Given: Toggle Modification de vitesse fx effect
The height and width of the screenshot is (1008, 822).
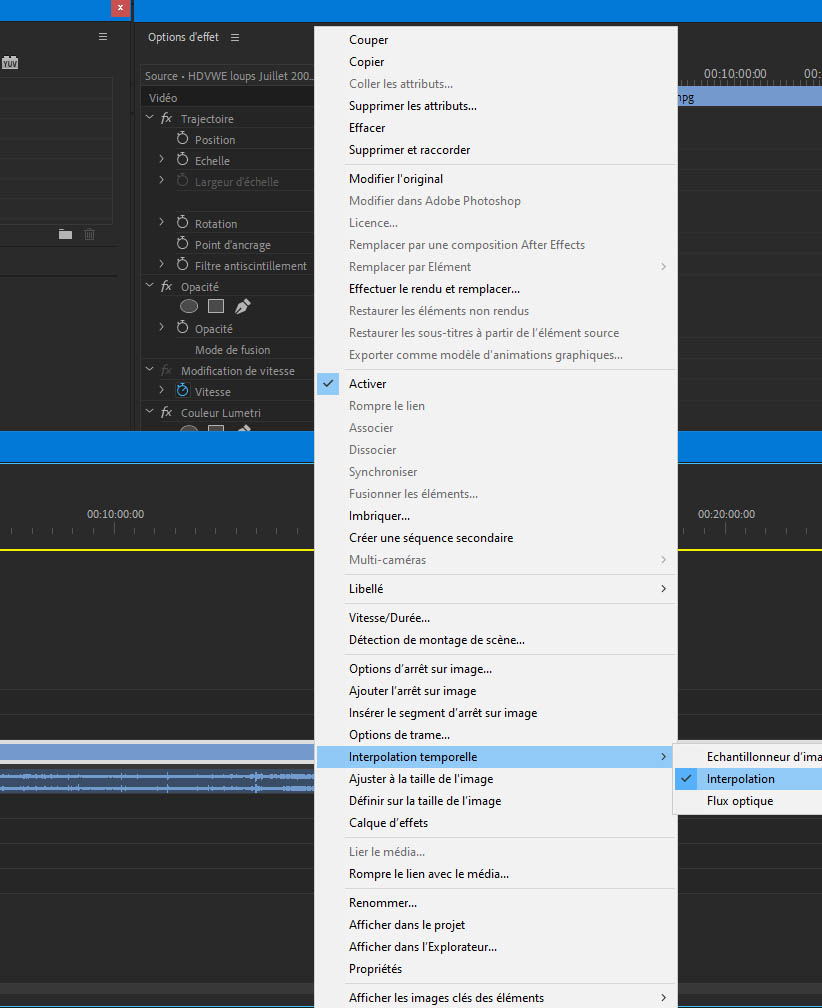Looking at the screenshot, I should pos(166,370).
